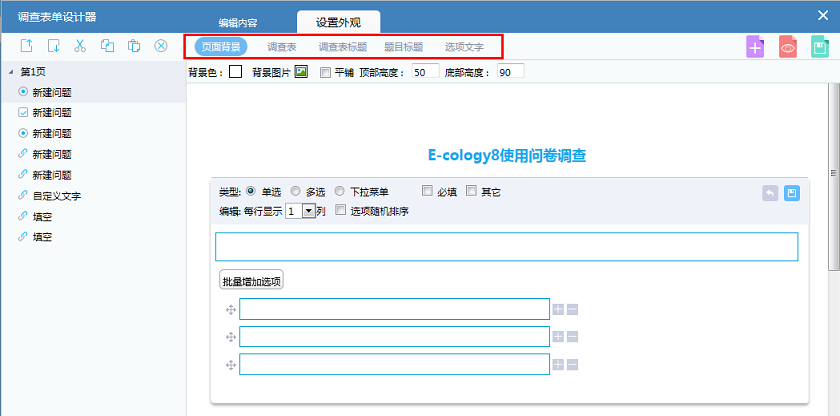840x416 pixels.
Task: Click the circled X delete icon
Action: click(161, 46)
